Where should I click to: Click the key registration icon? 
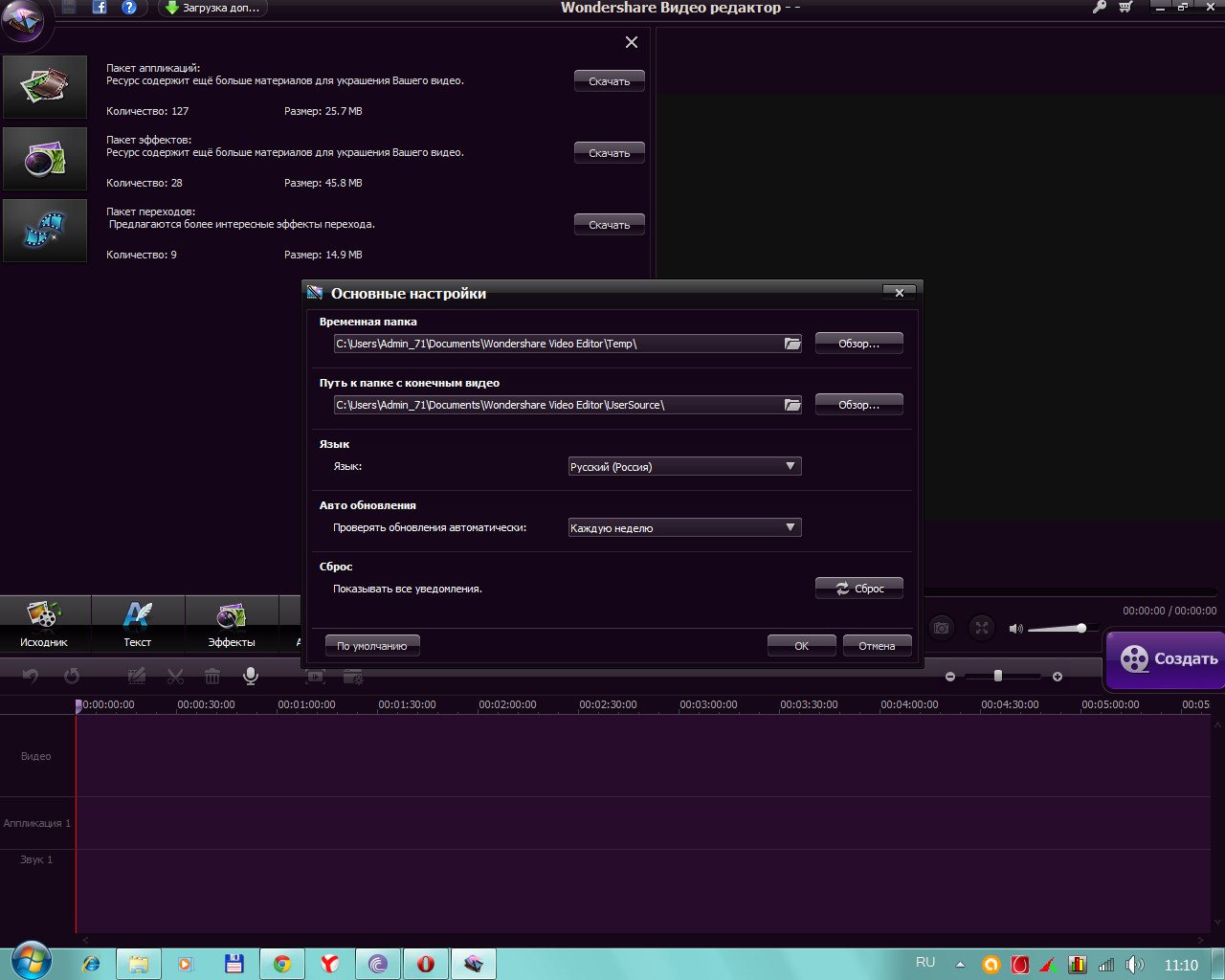point(1100,8)
